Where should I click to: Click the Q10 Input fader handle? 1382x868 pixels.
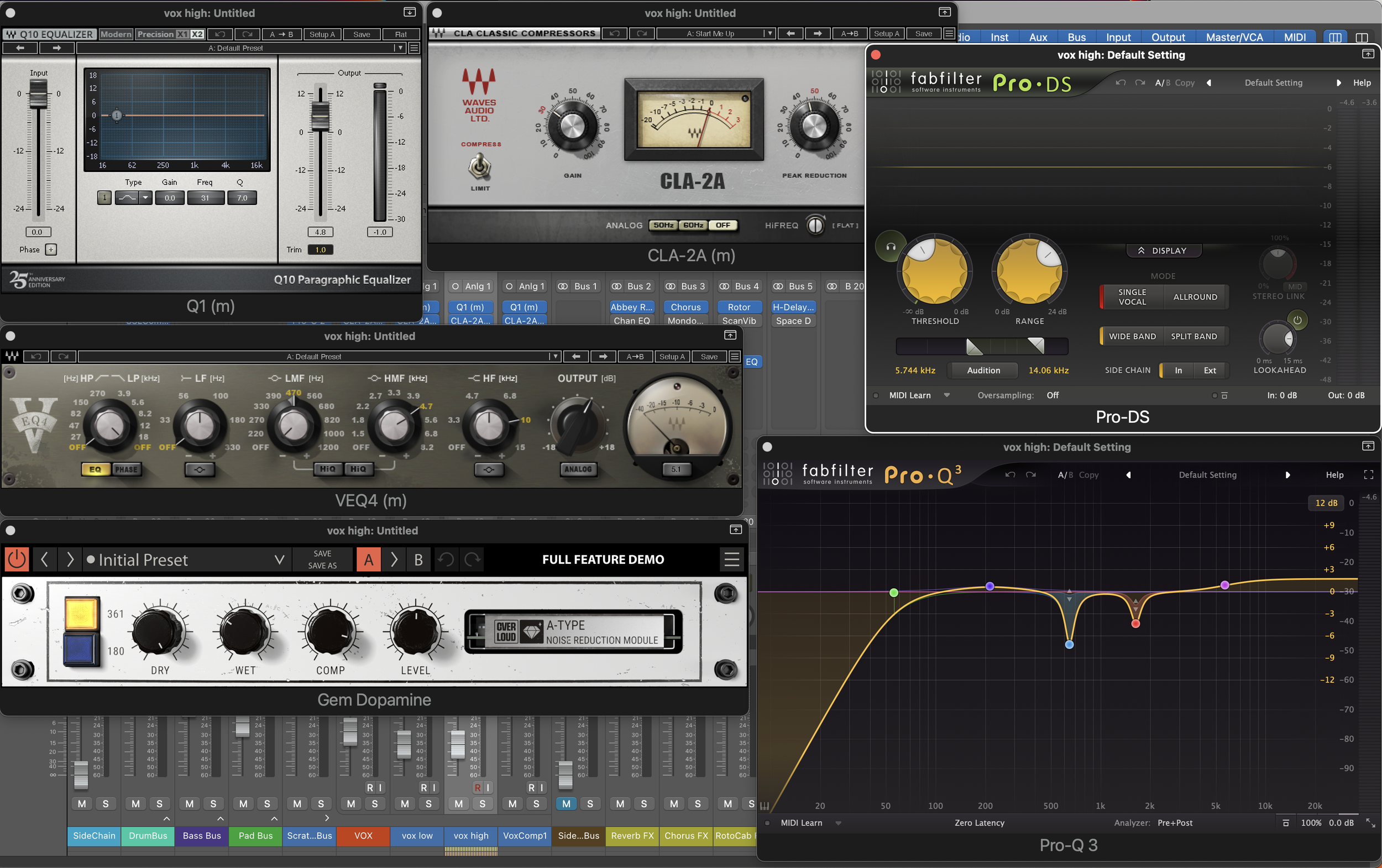pos(38,93)
